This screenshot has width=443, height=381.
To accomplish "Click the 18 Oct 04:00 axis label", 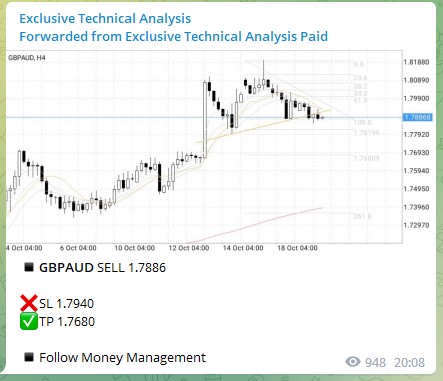I will [297, 248].
